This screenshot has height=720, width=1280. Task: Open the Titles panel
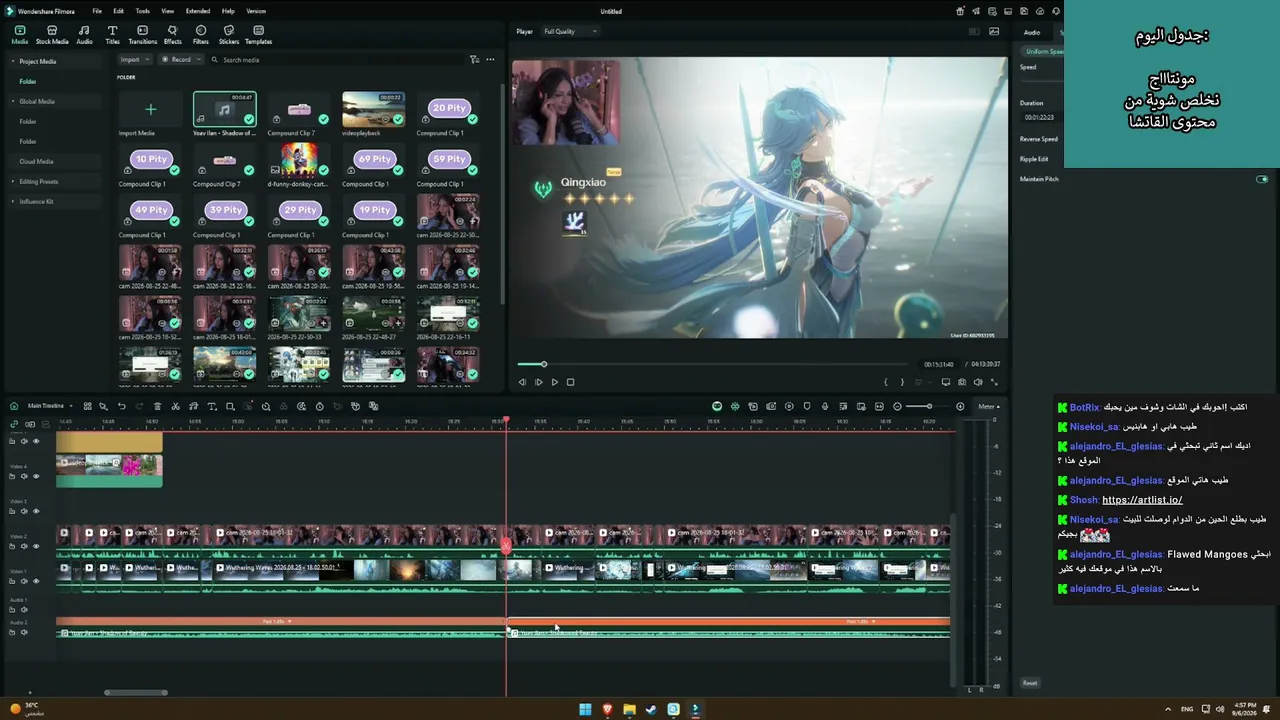click(112, 35)
